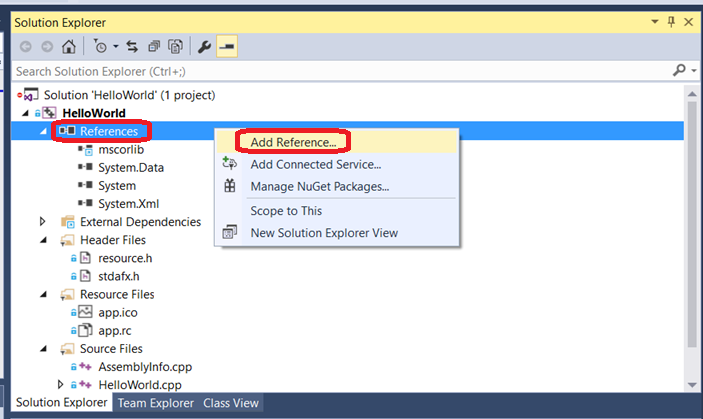The width and height of the screenshot is (703, 419).
Task: Click AssemblyInfo.cpp C++ file icon
Action: (85, 366)
